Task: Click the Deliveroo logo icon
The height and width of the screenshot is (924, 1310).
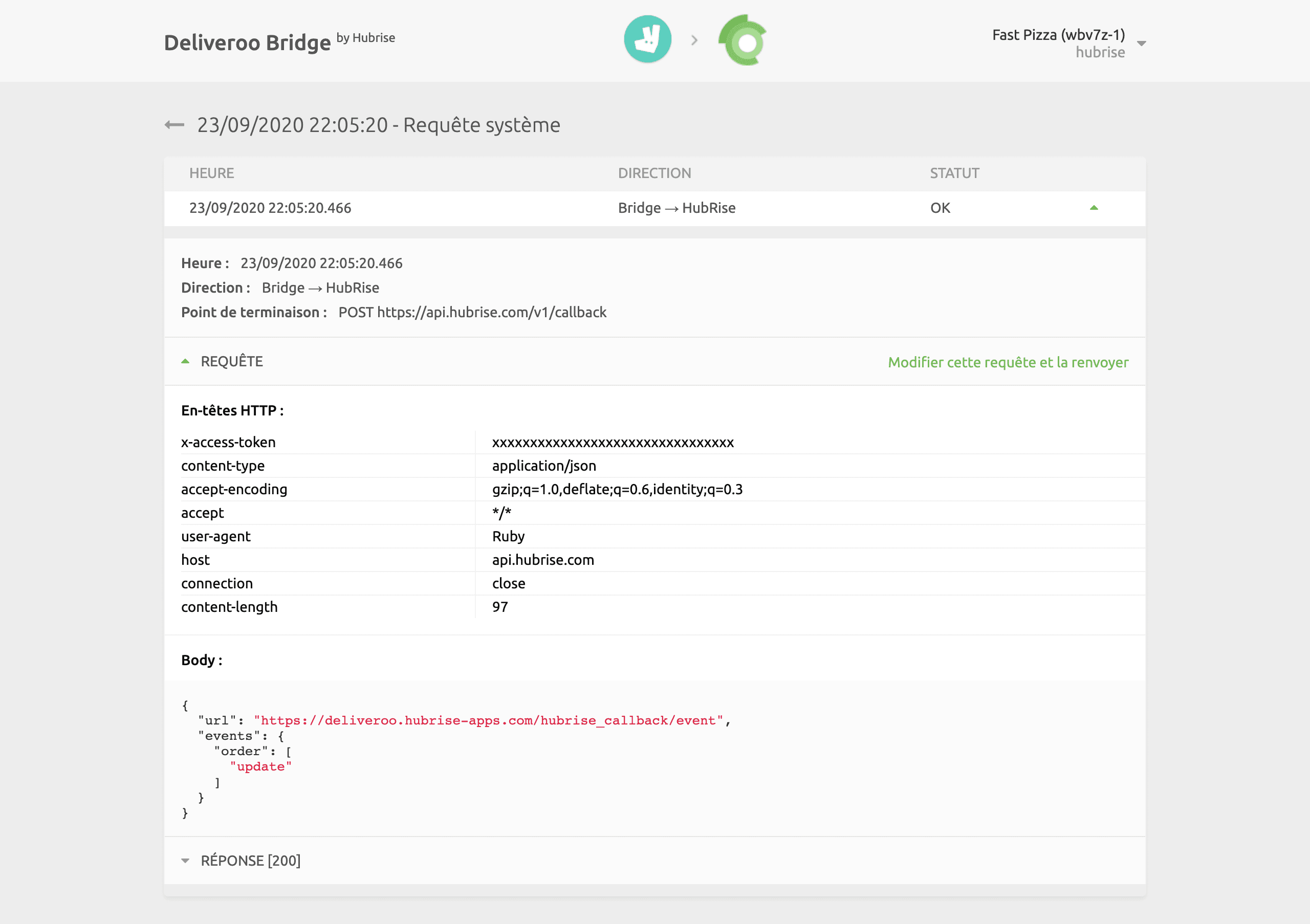Action: 647,40
